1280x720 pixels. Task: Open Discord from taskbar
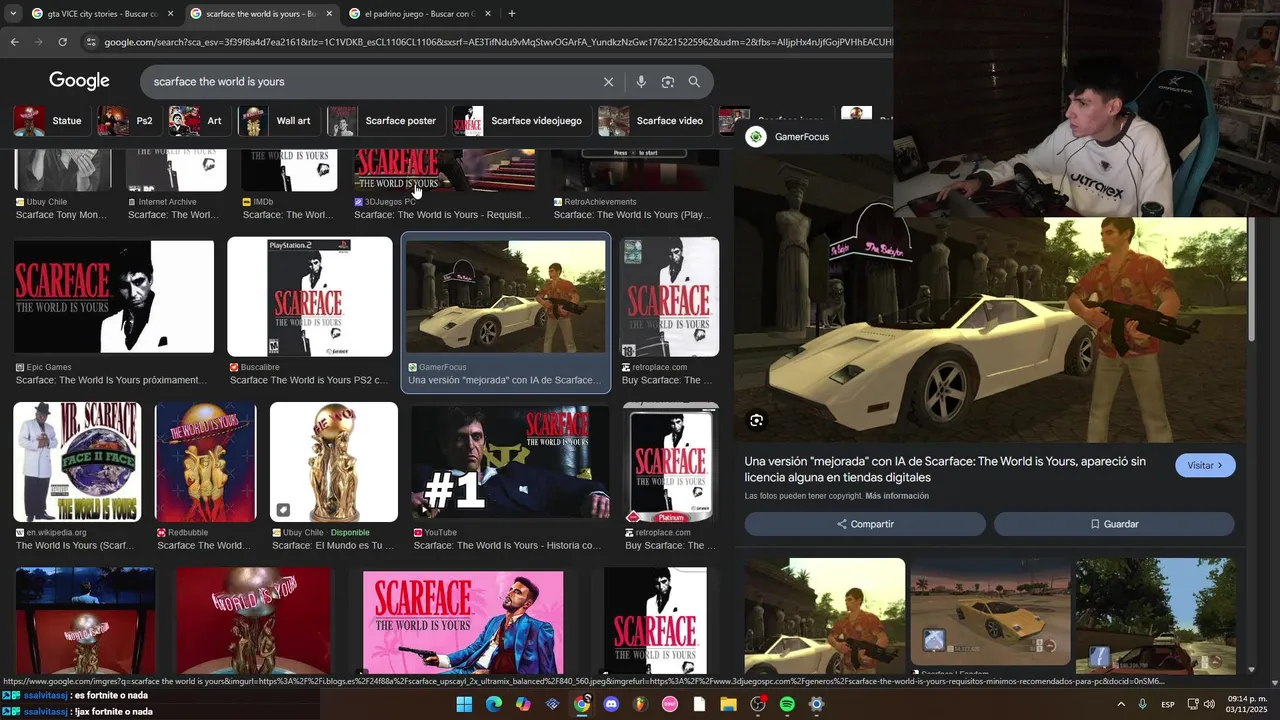[x=611, y=704]
